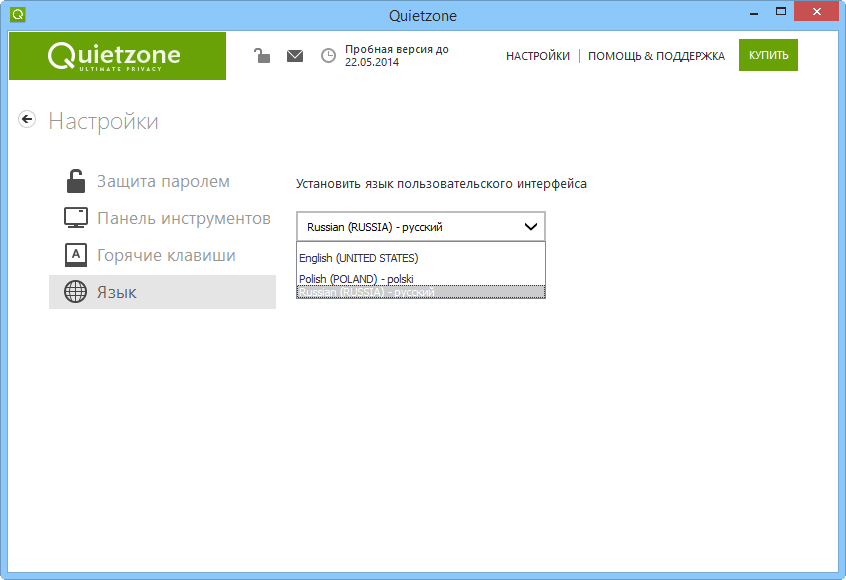Open НАСТРОЙКИ in the top navigation
The width and height of the screenshot is (846, 580).
[x=538, y=56]
